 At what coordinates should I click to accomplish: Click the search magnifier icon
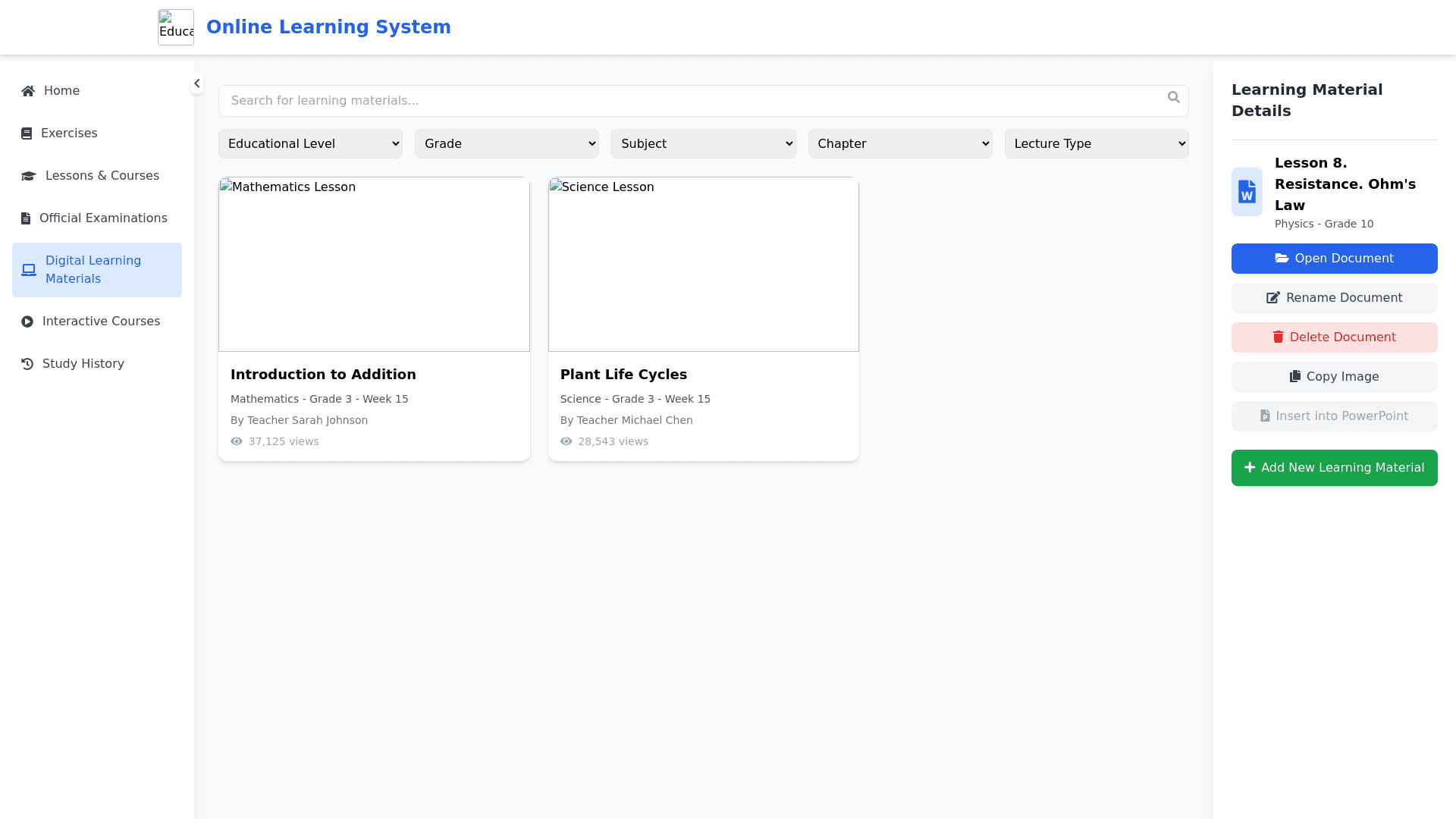point(1173,97)
